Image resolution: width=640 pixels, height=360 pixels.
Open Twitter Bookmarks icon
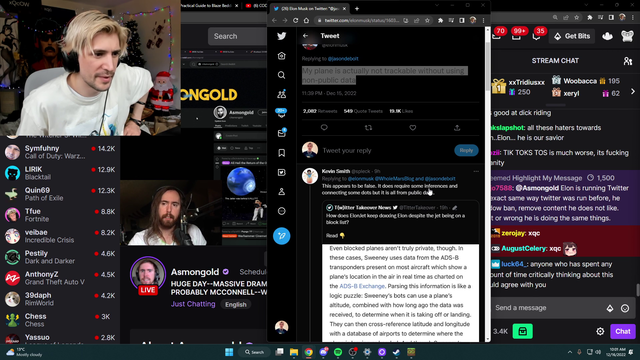[x=281, y=153]
